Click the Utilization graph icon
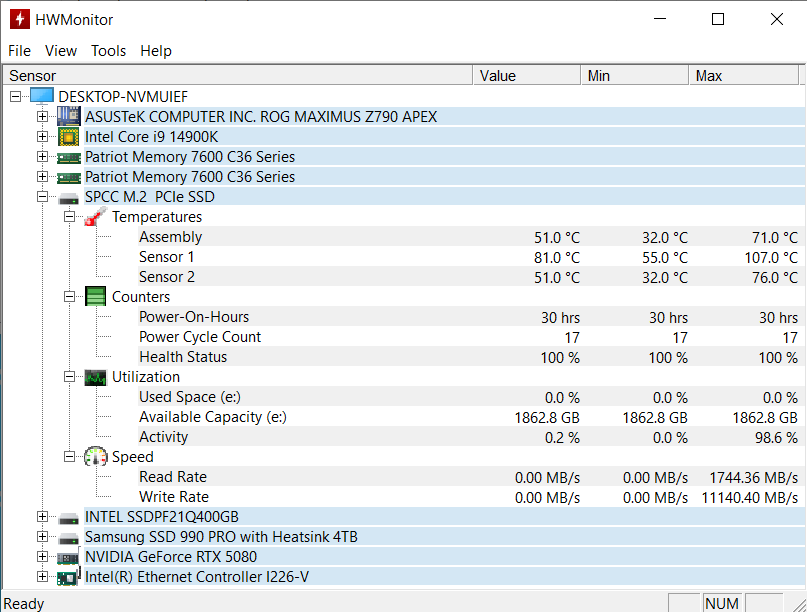Screen dimensions: 807x612 click(x=95, y=377)
